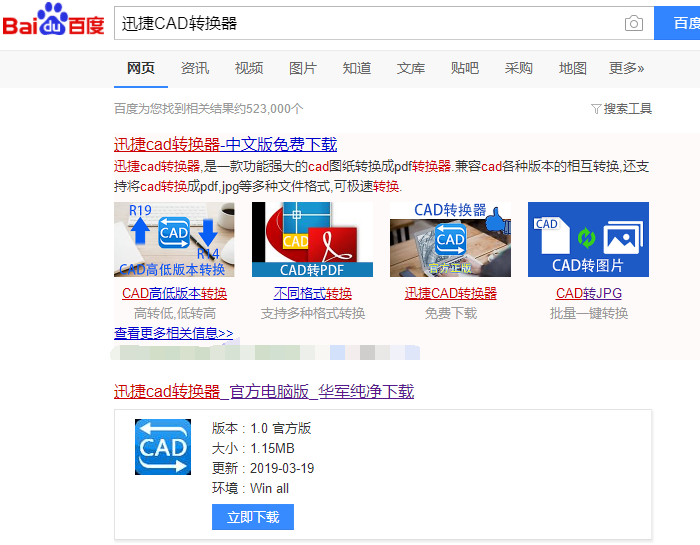Open 搜索工具 options
The image size is (700, 545).
click(628, 108)
